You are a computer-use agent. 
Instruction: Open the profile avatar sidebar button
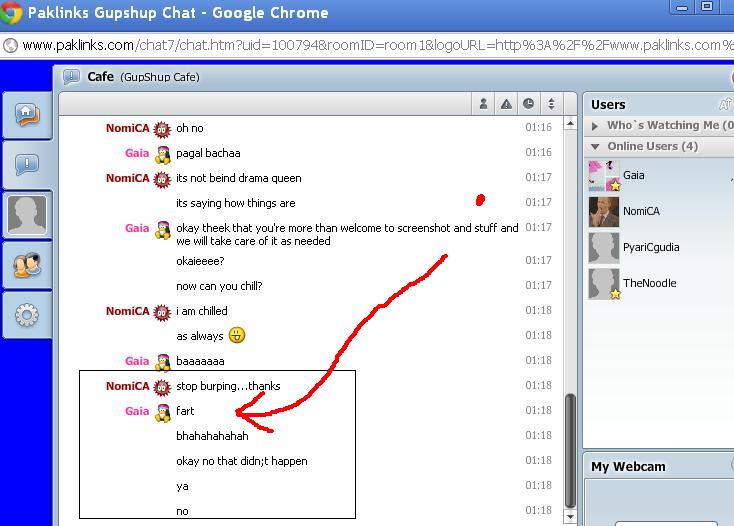(x=26, y=215)
